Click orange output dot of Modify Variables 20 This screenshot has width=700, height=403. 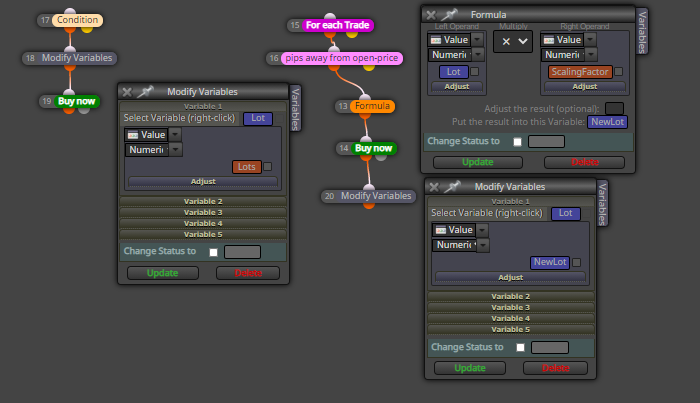point(369,205)
